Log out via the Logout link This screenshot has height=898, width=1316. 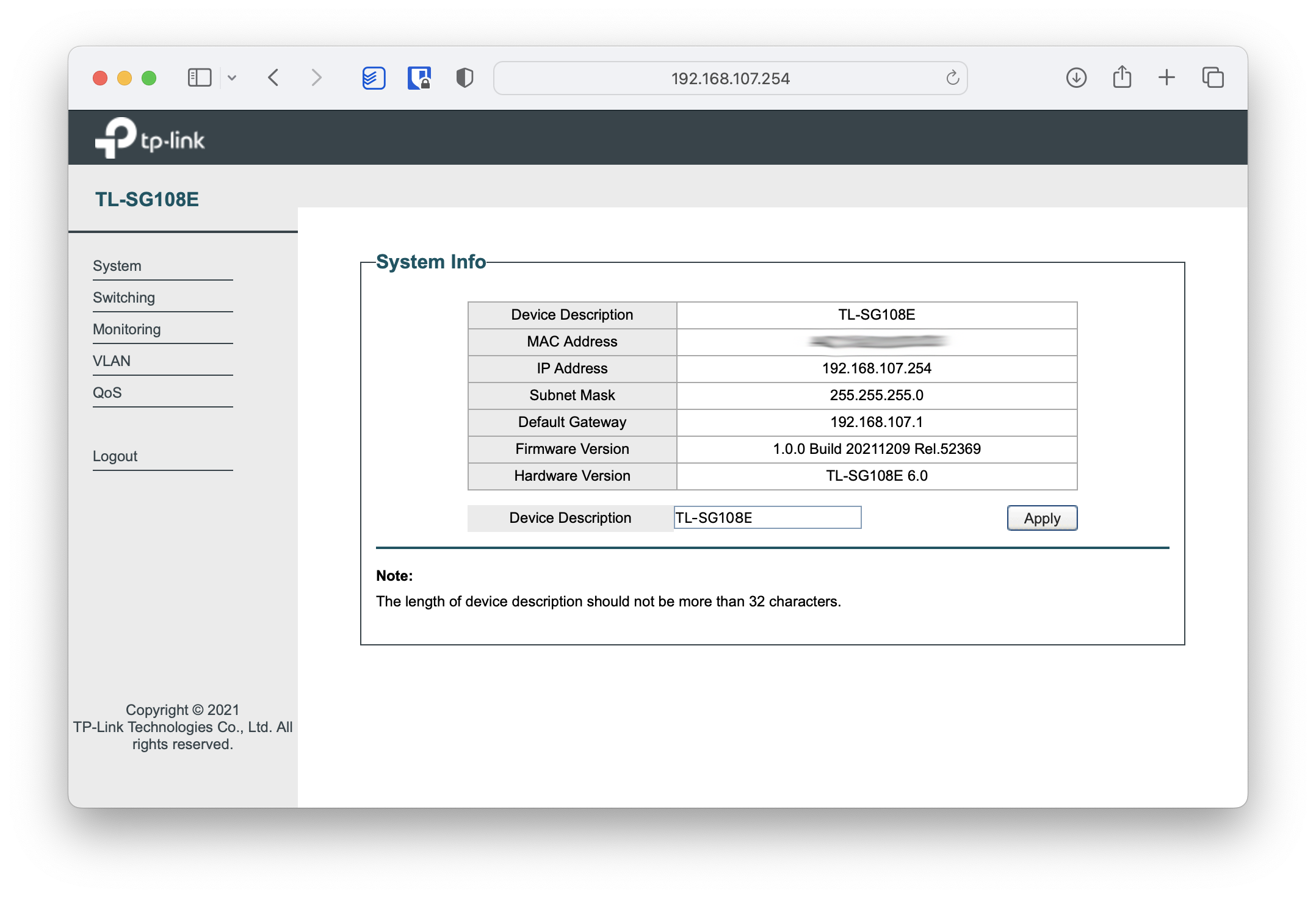(115, 456)
